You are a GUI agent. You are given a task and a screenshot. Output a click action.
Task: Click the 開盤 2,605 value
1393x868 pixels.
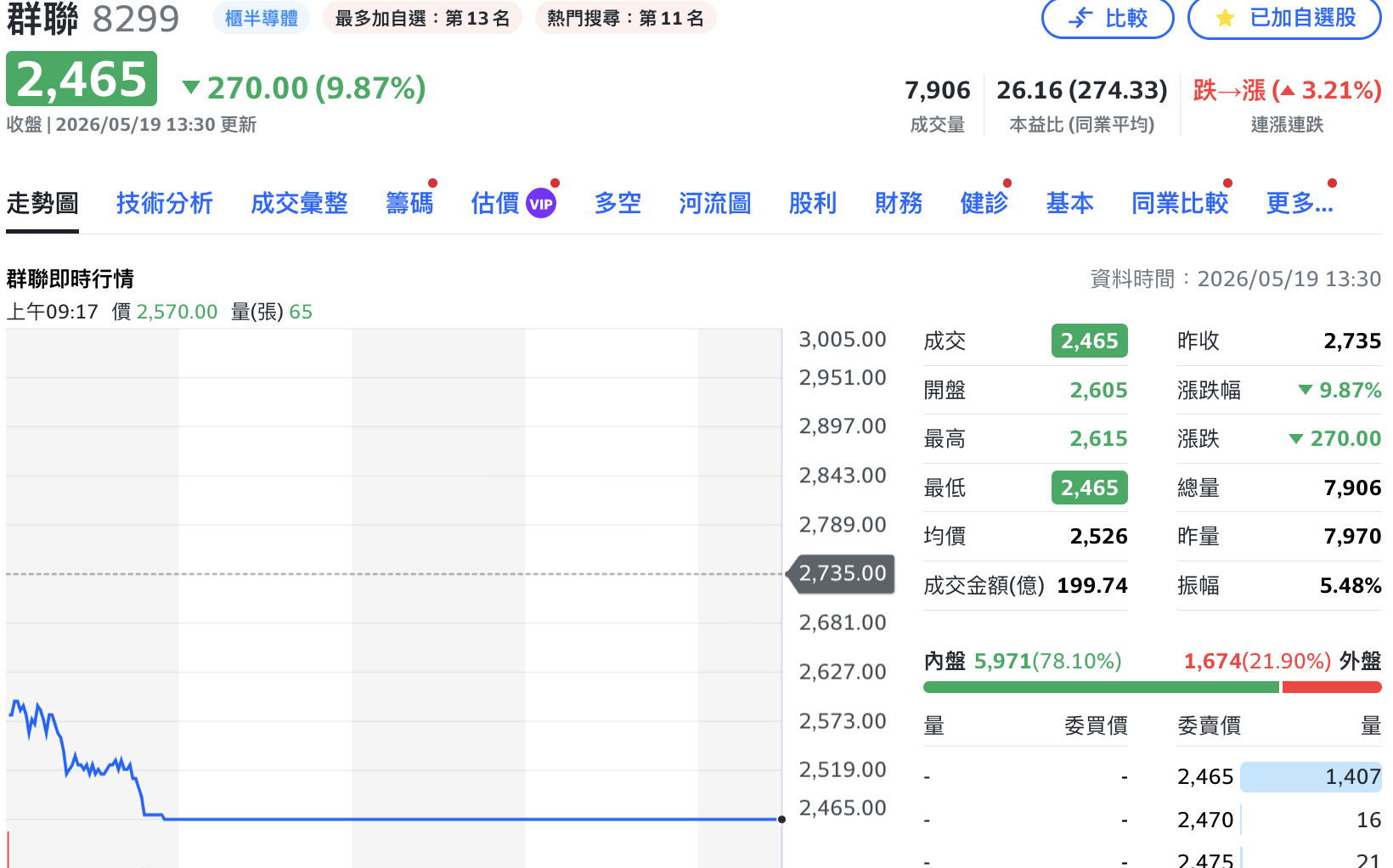pyautogui.click(x=1098, y=391)
